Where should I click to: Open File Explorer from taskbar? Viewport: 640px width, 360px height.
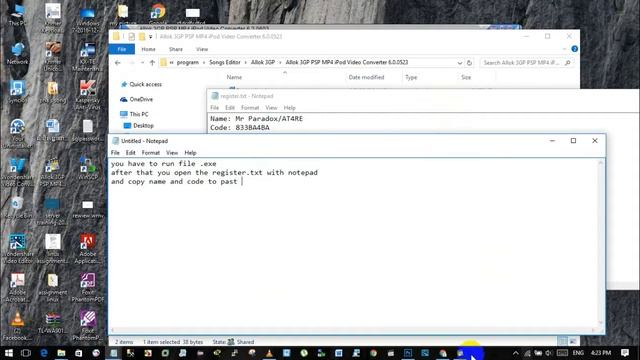(61, 353)
